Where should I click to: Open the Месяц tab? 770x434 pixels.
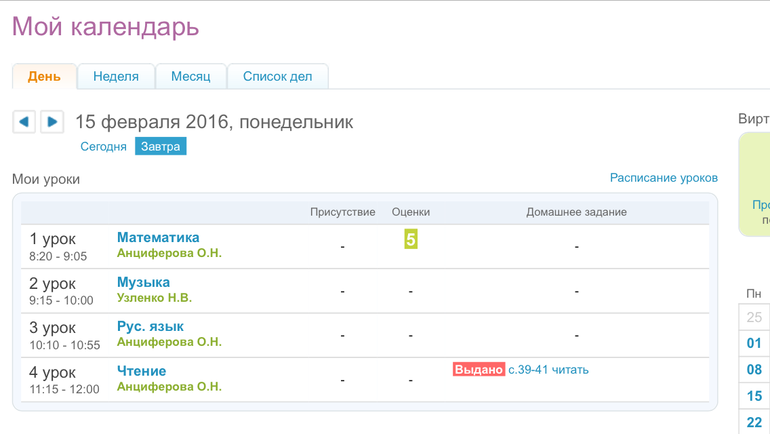tap(190, 77)
